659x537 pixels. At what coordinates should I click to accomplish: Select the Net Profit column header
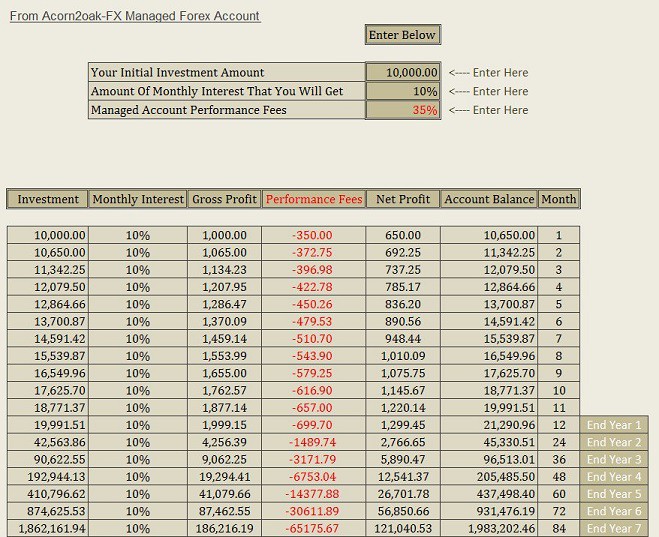[x=403, y=199]
